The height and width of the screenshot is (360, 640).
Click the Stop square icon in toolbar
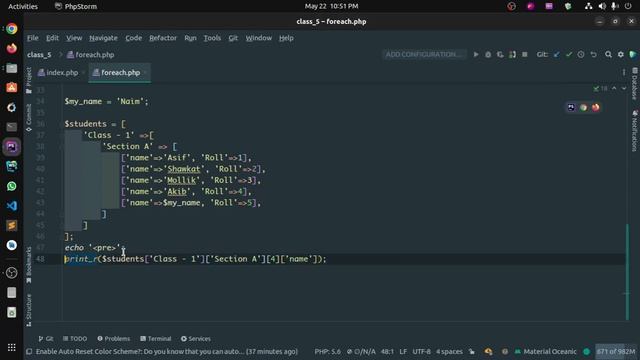click(x=524, y=54)
